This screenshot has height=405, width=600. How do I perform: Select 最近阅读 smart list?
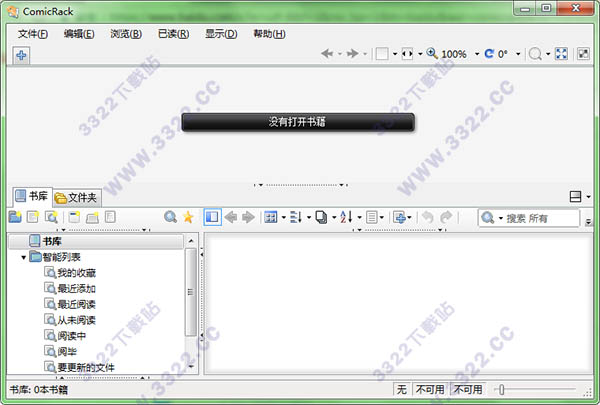(x=70, y=304)
